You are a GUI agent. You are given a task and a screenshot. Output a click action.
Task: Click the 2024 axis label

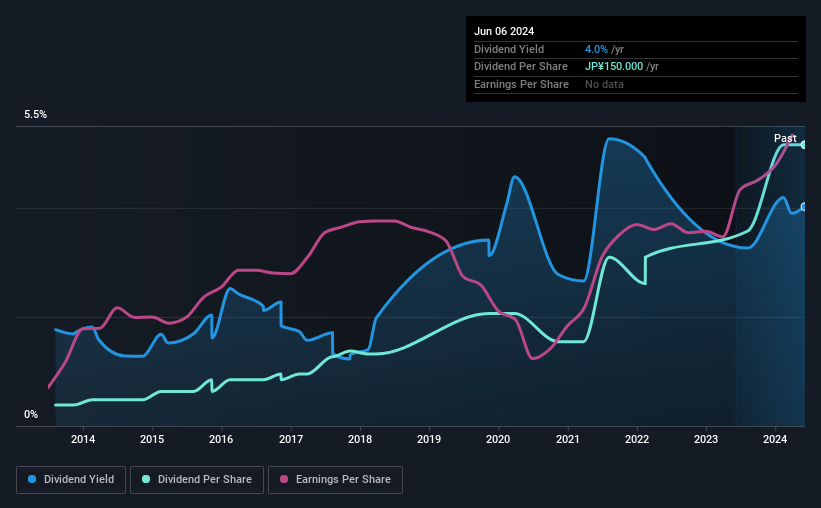point(775,439)
